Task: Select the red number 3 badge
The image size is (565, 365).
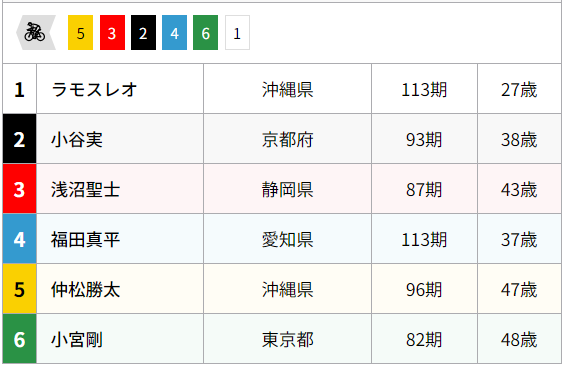Action: click(x=112, y=32)
